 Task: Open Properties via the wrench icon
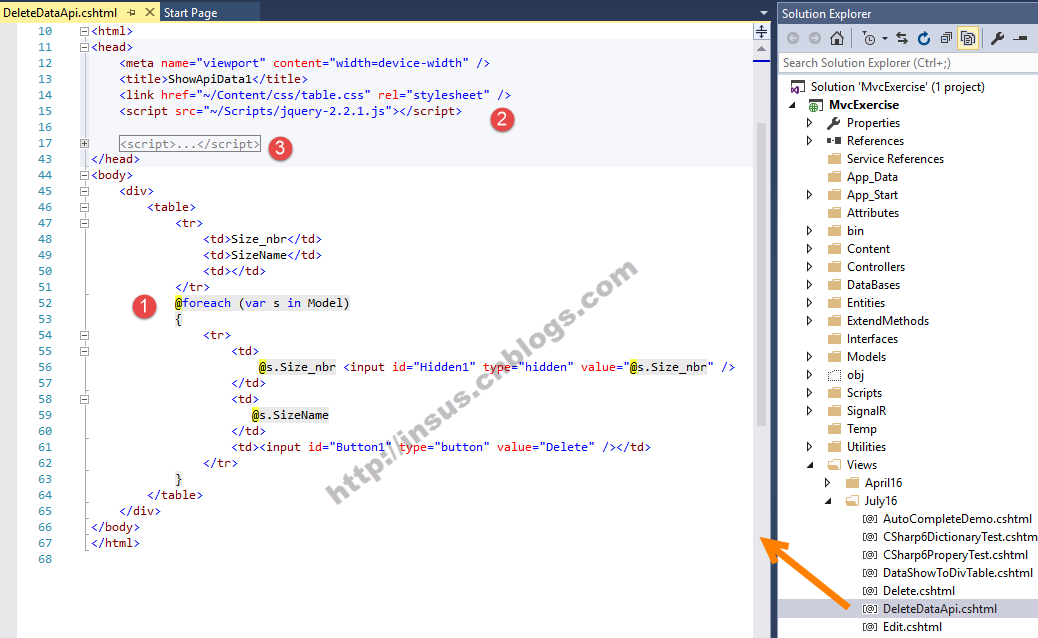pos(998,38)
